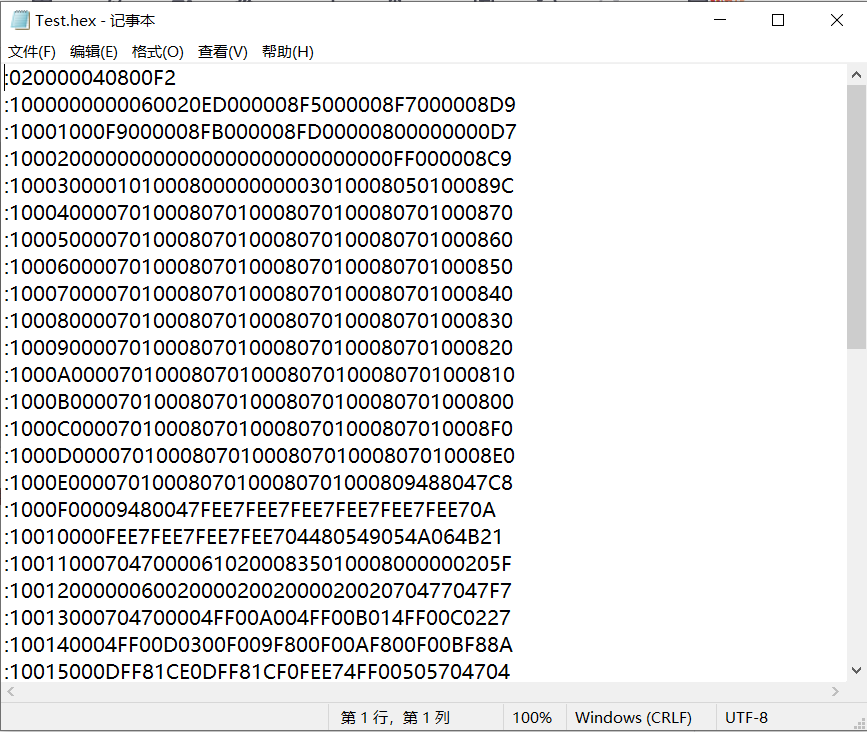This screenshot has width=867, height=732.
Task: Click the vertical scrollbar up arrow
Action: point(856,75)
